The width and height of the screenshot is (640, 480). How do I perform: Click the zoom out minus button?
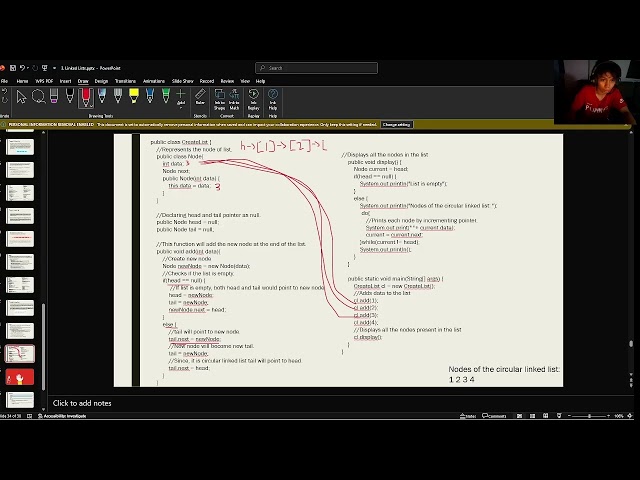pyautogui.click(x=569, y=416)
